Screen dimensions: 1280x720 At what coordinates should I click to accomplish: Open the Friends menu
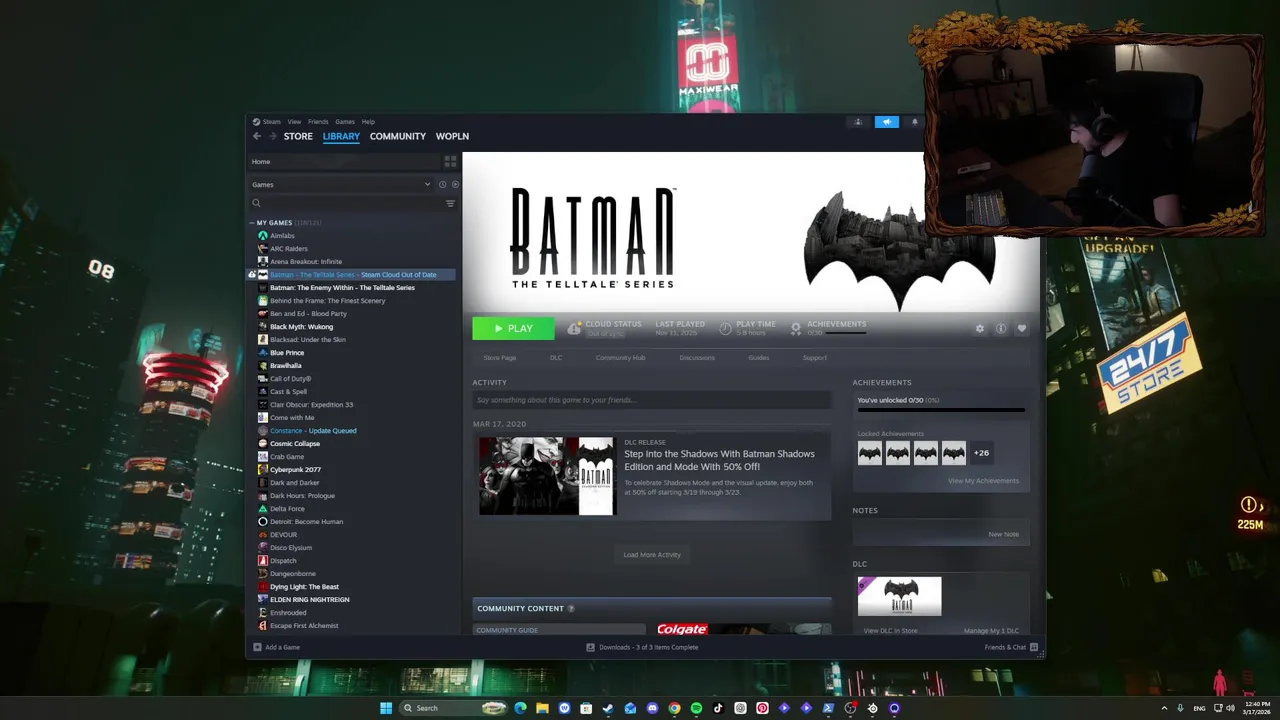click(318, 122)
